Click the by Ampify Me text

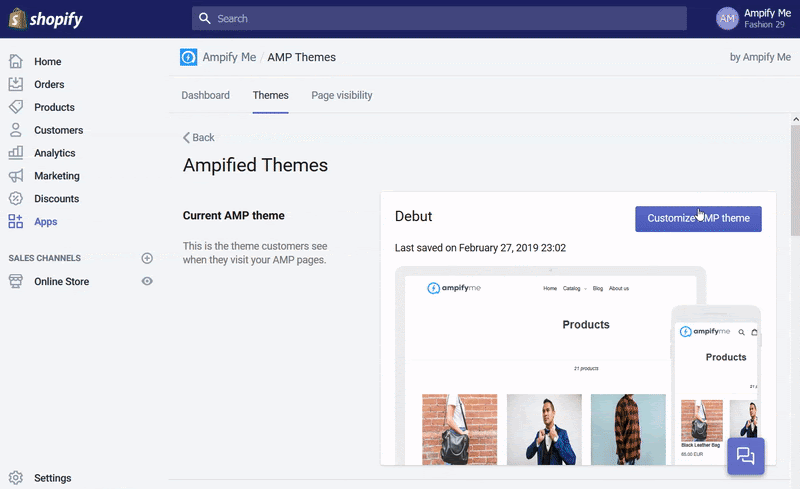[x=760, y=57]
